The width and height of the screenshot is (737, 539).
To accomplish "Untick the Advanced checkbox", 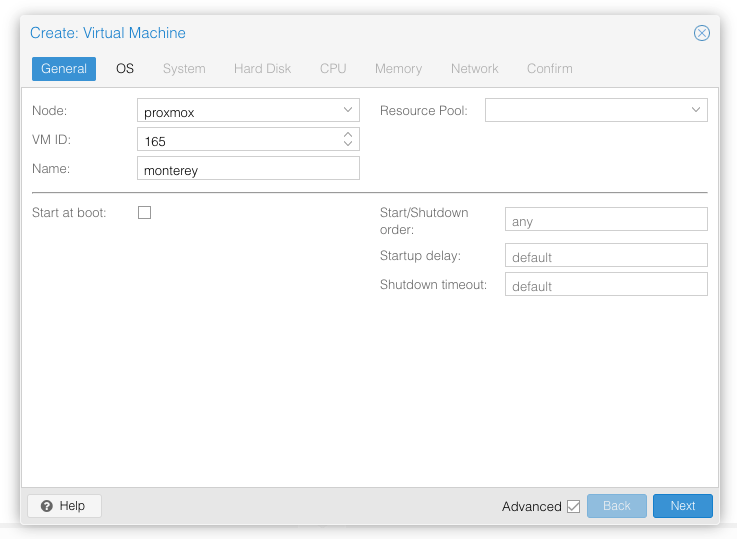I will pyautogui.click(x=573, y=506).
